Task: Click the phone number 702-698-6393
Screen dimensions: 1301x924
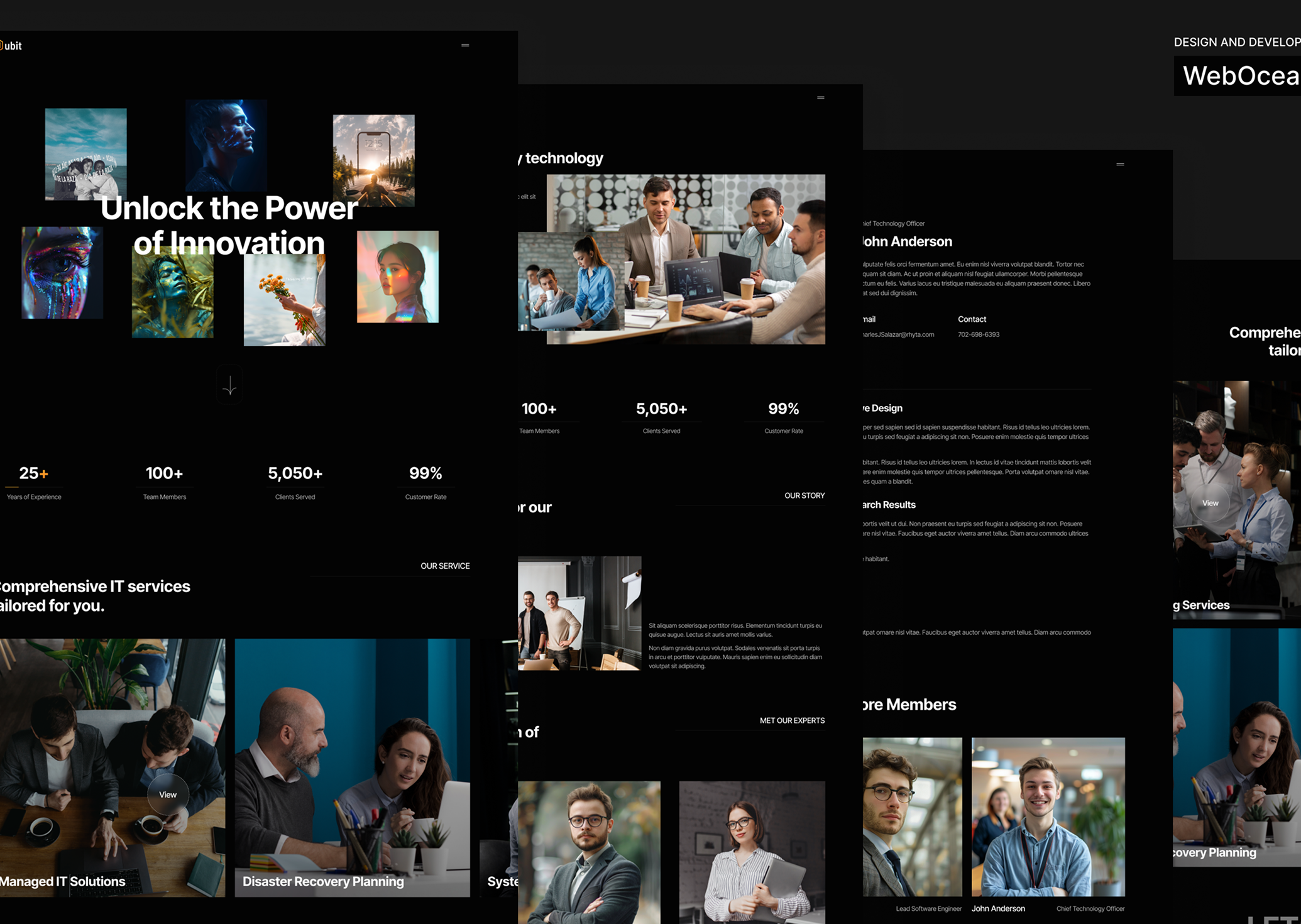Action: click(978, 334)
